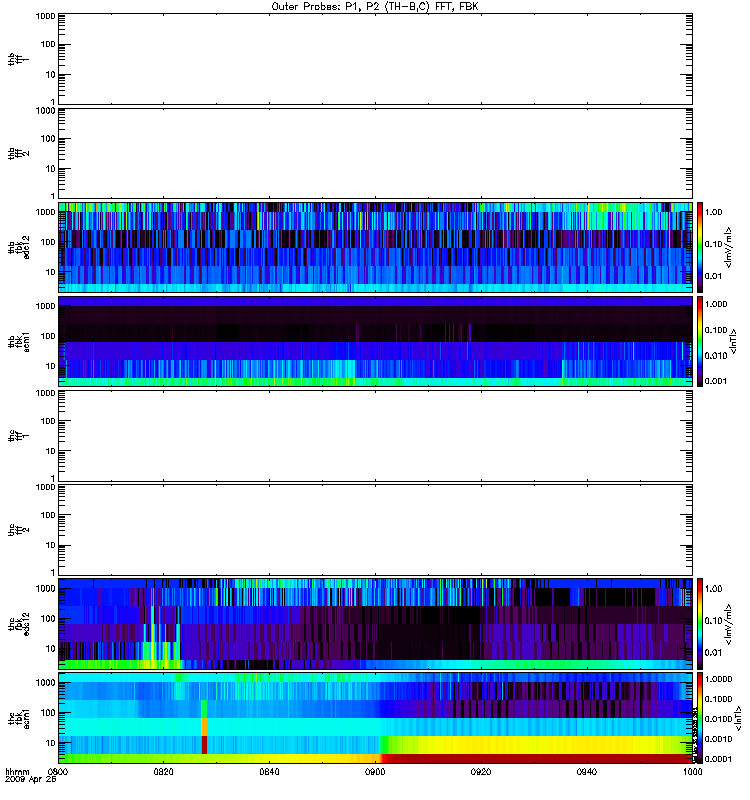This screenshot has width=750, height=800.
Task: Click the yellow band after 0900 in thc scm1 panel
Action: (536, 745)
